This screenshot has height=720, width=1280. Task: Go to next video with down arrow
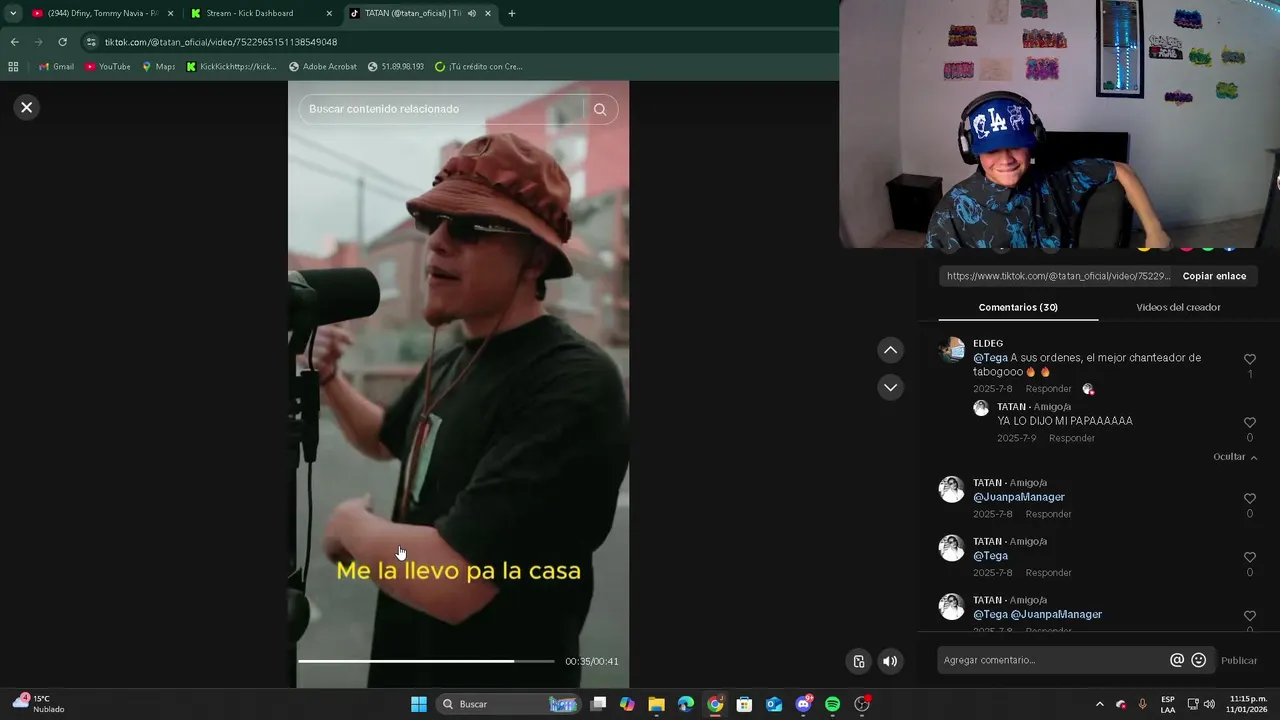tap(890, 387)
